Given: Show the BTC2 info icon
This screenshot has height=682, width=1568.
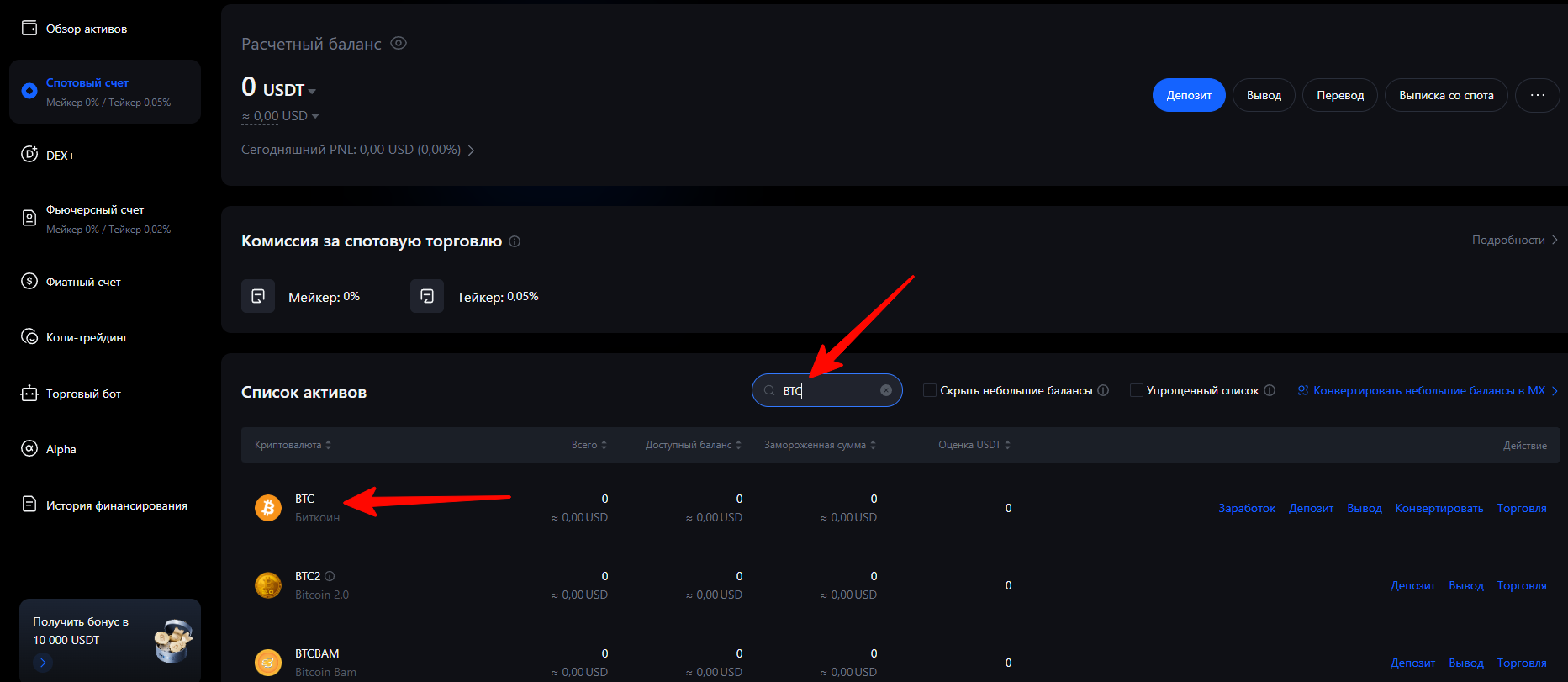Looking at the screenshot, I should coord(330,576).
